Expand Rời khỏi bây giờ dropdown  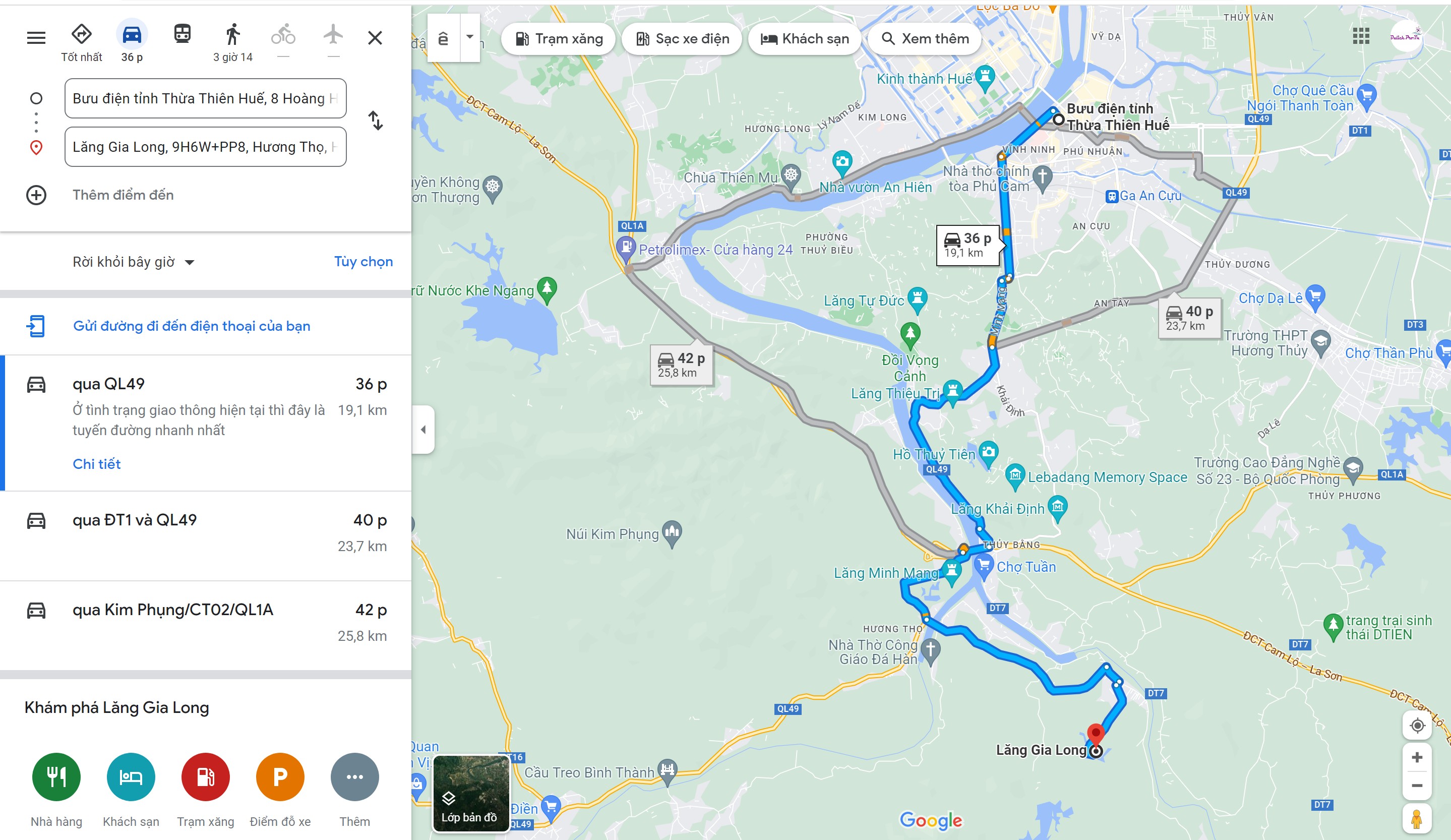[134, 262]
